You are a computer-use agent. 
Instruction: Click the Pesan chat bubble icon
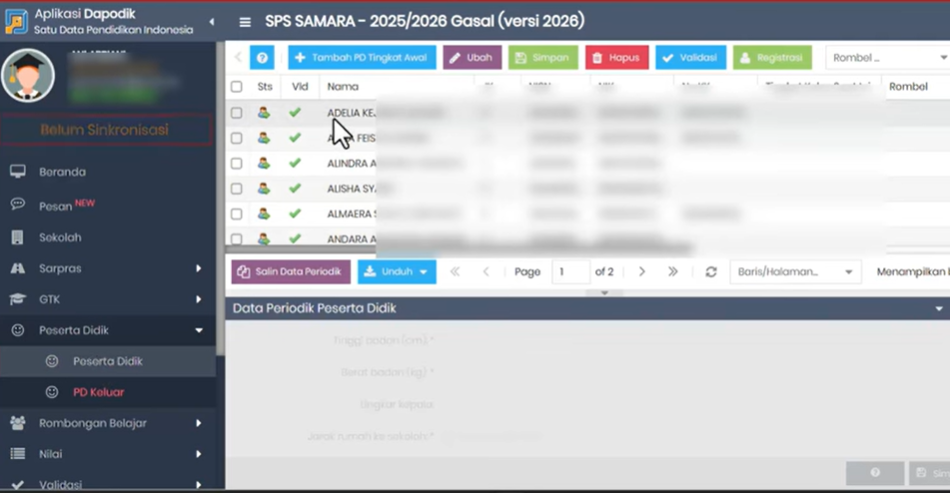pyautogui.click(x=18, y=204)
